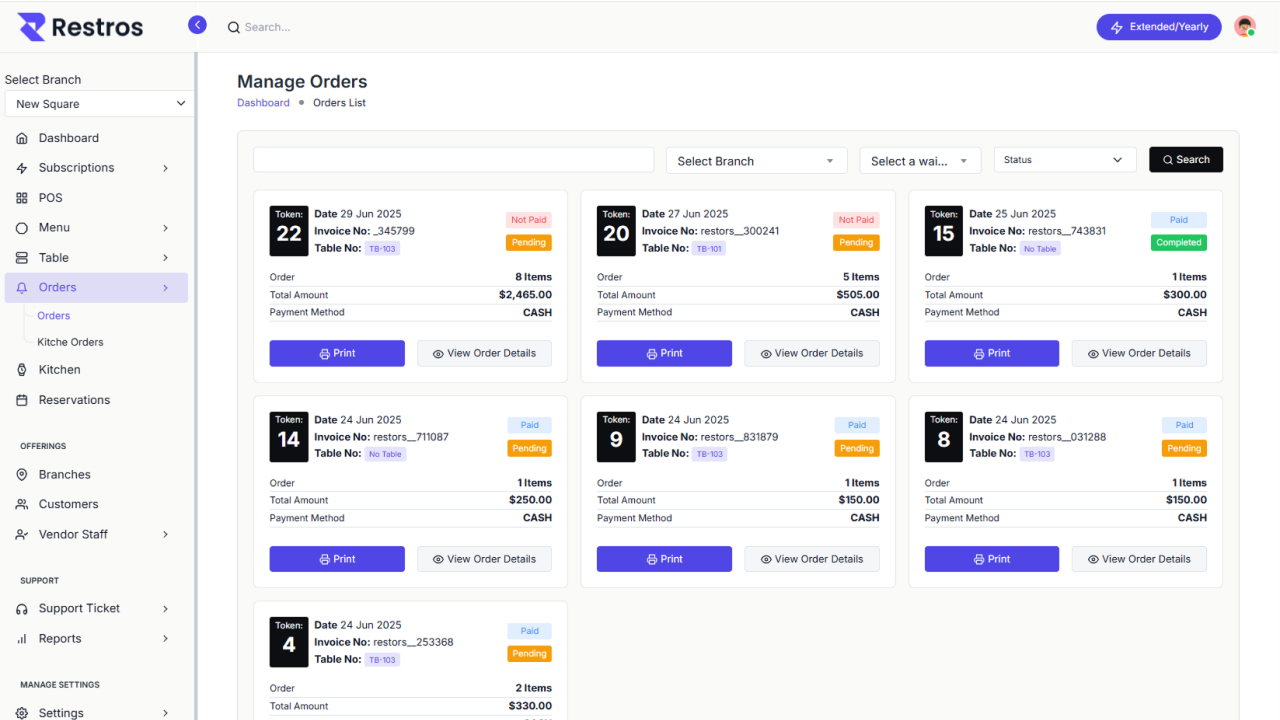Open the Status dropdown
The height and width of the screenshot is (720, 1280).
(x=1064, y=159)
